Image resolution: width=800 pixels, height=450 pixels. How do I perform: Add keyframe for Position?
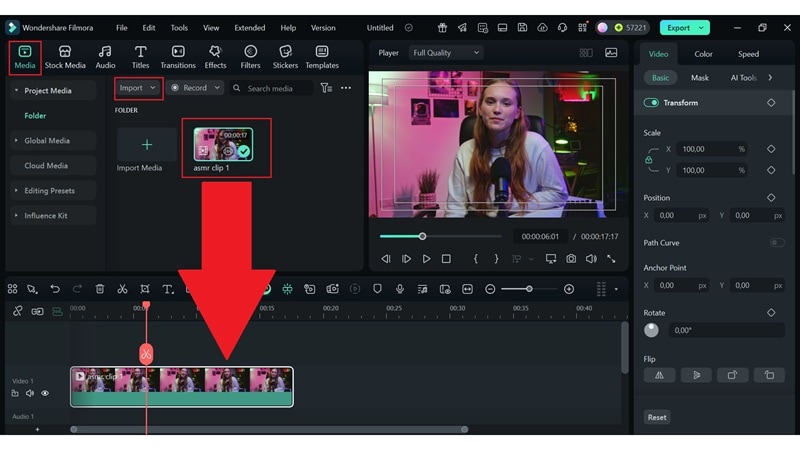(771, 197)
